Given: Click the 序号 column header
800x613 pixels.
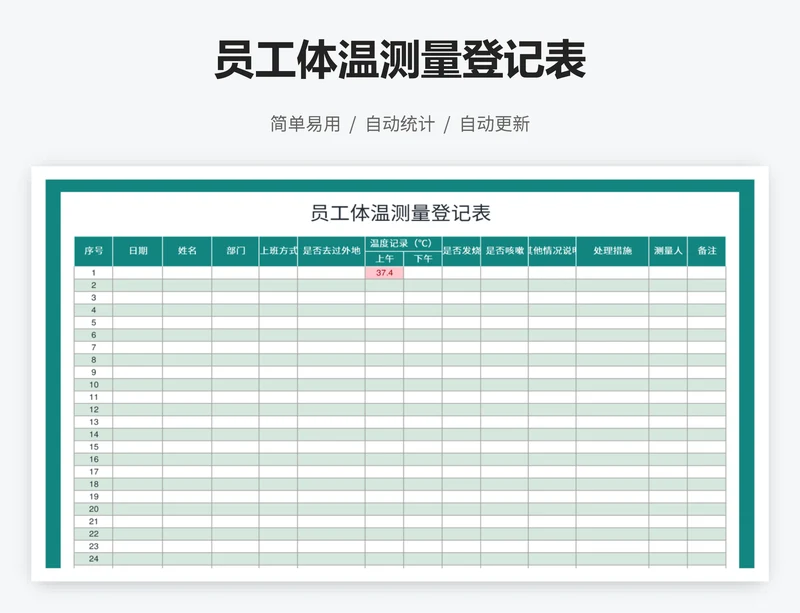Looking at the screenshot, I should 93,251.
